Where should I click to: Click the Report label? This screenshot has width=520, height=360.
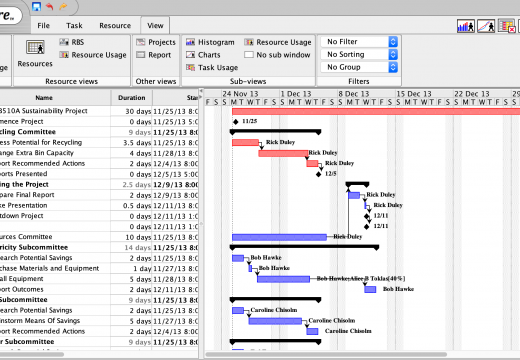(x=159, y=55)
